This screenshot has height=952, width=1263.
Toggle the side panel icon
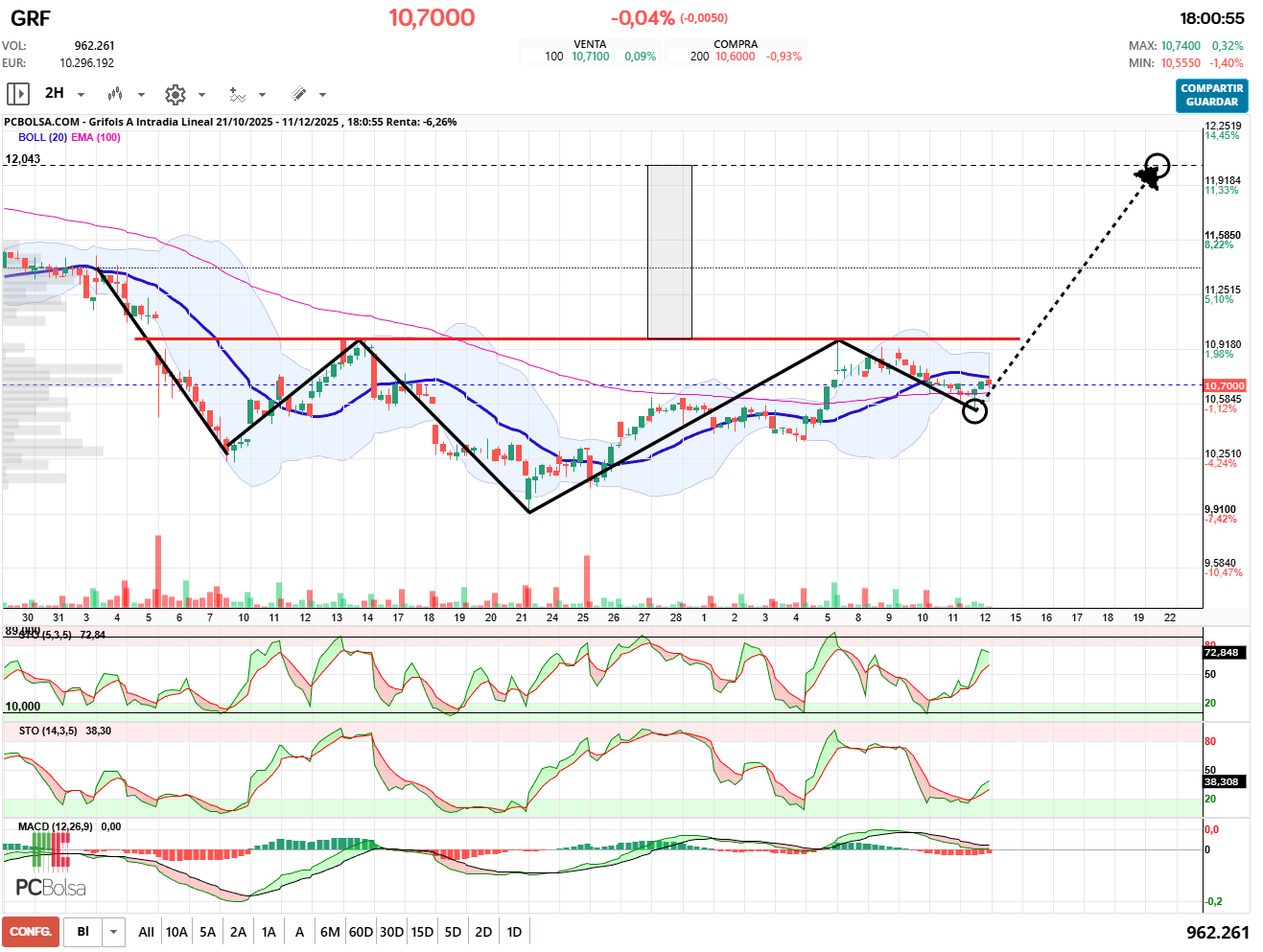pos(17,94)
